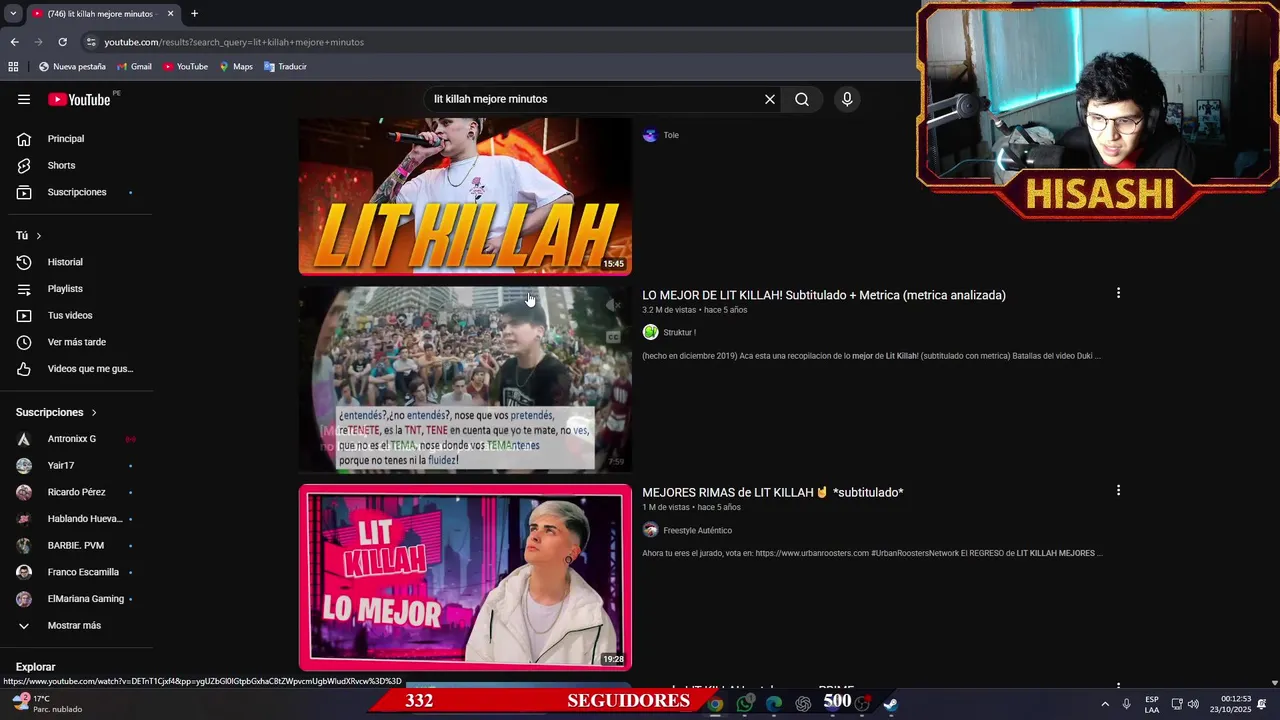Open the Maps bookmark

tap(236, 67)
